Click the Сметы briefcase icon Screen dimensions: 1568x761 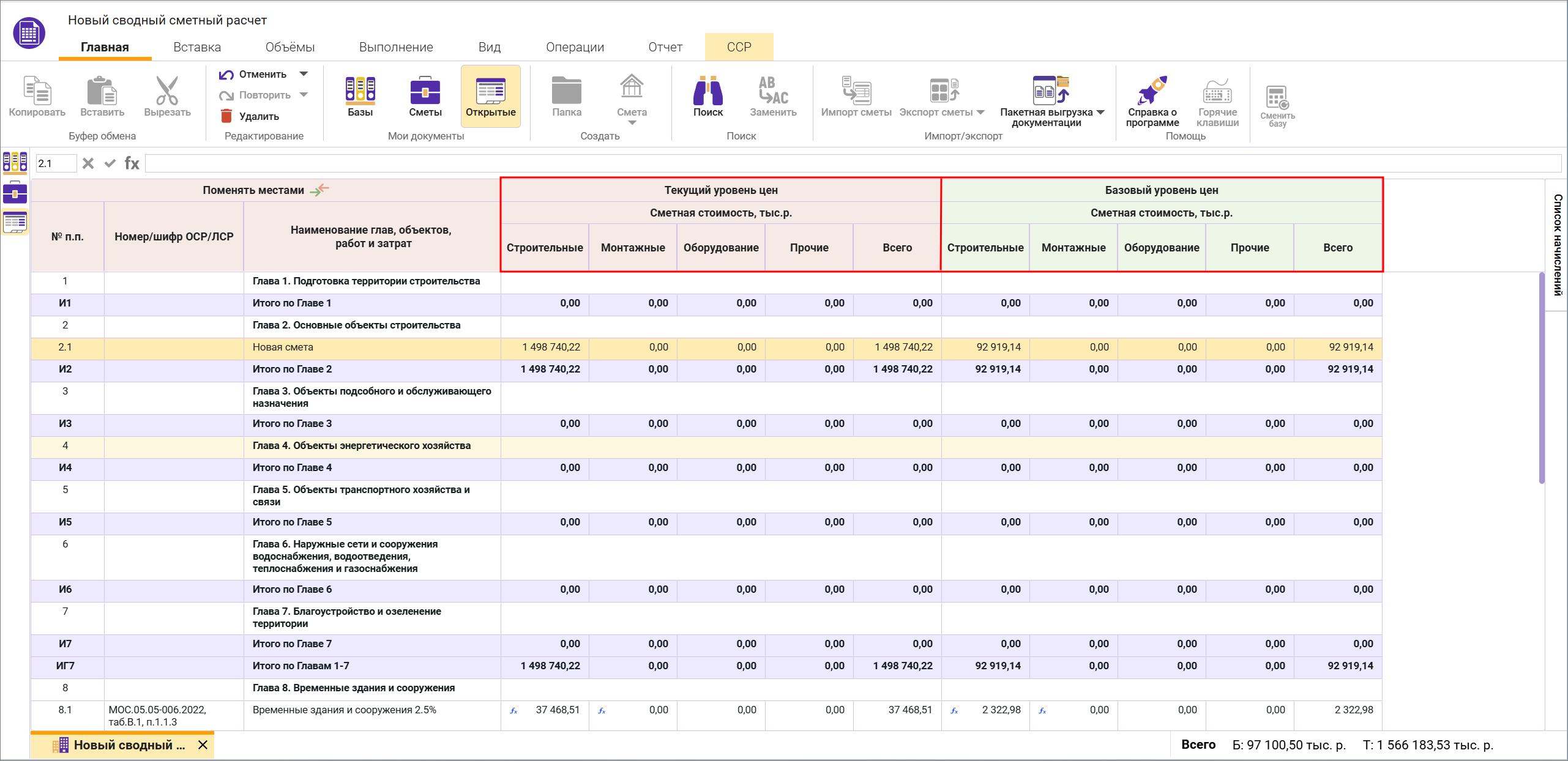(x=425, y=92)
